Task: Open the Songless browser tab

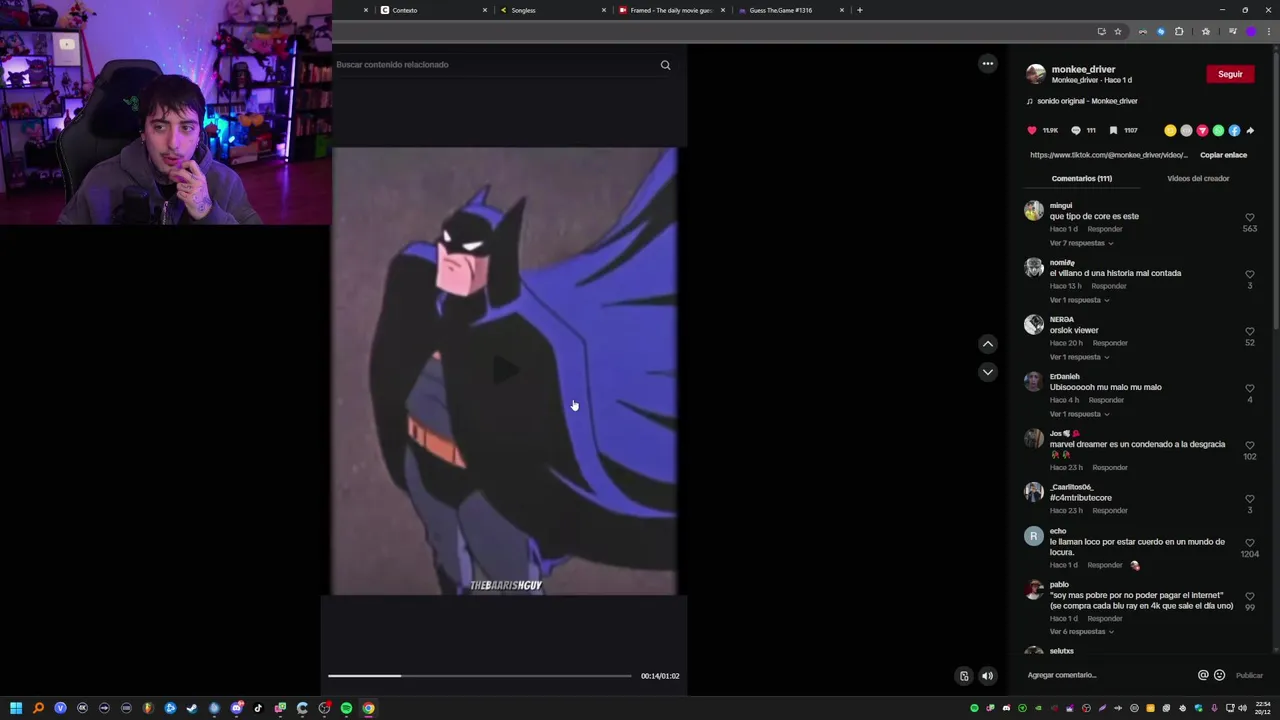Action: pos(551,10)
